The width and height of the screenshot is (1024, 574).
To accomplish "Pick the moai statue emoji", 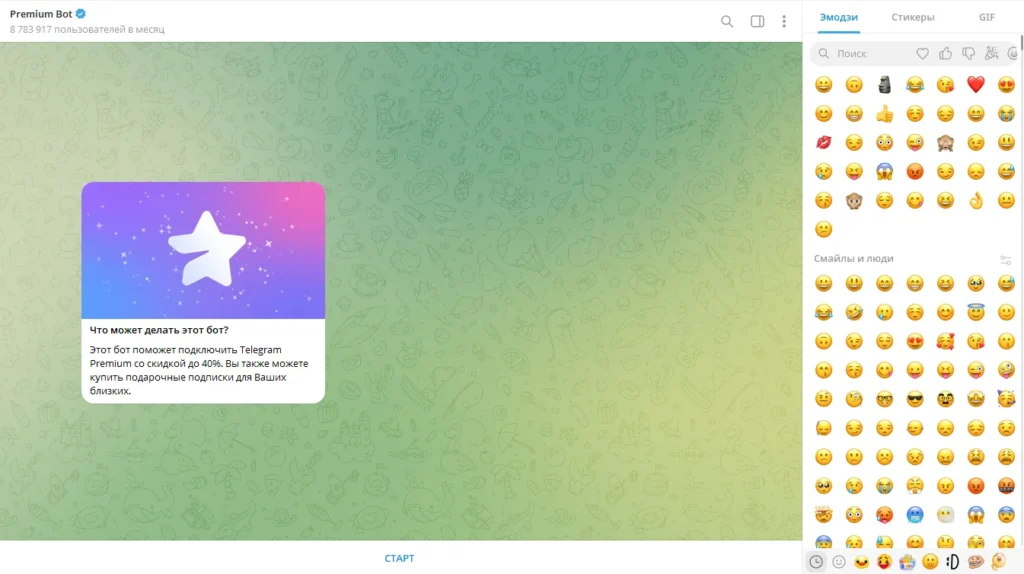I will pyautogui.click(x=884, y=84).
